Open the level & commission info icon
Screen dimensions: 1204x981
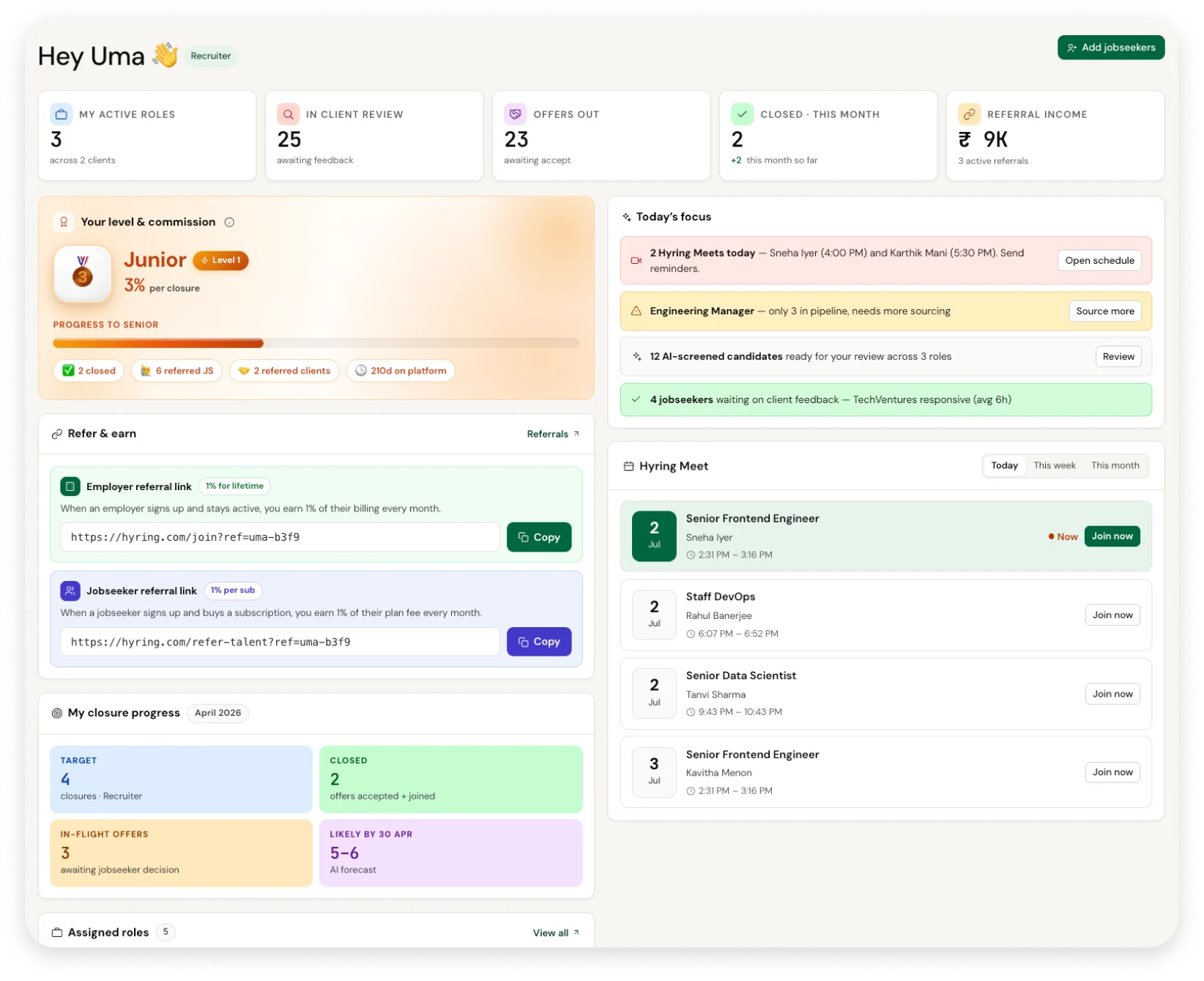(x=229, y=222)
